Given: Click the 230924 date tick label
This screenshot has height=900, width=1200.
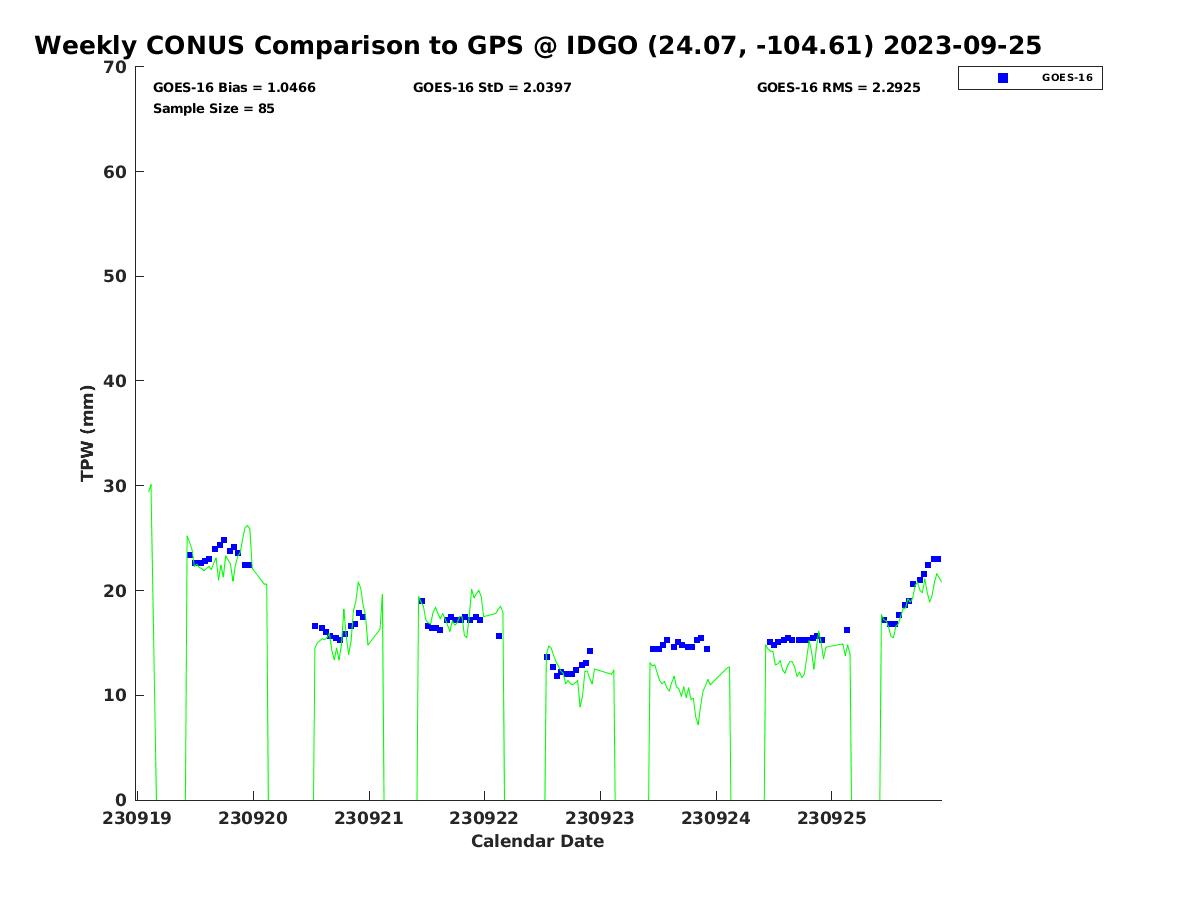Looking at the screenshot, I should 716,818.
